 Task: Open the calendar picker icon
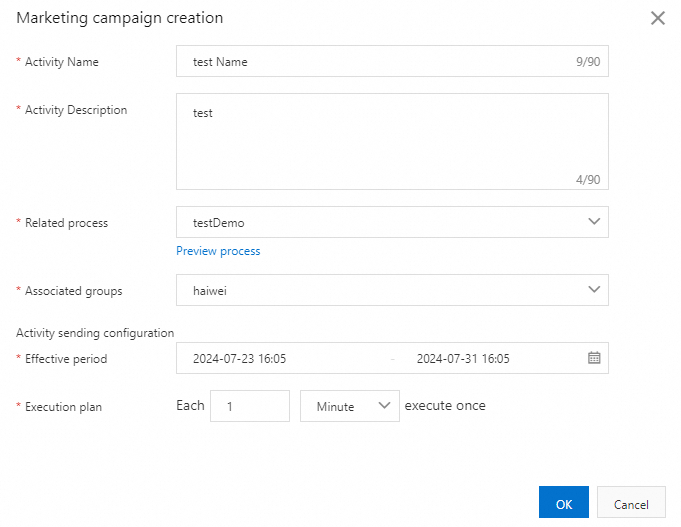(593, 358)
